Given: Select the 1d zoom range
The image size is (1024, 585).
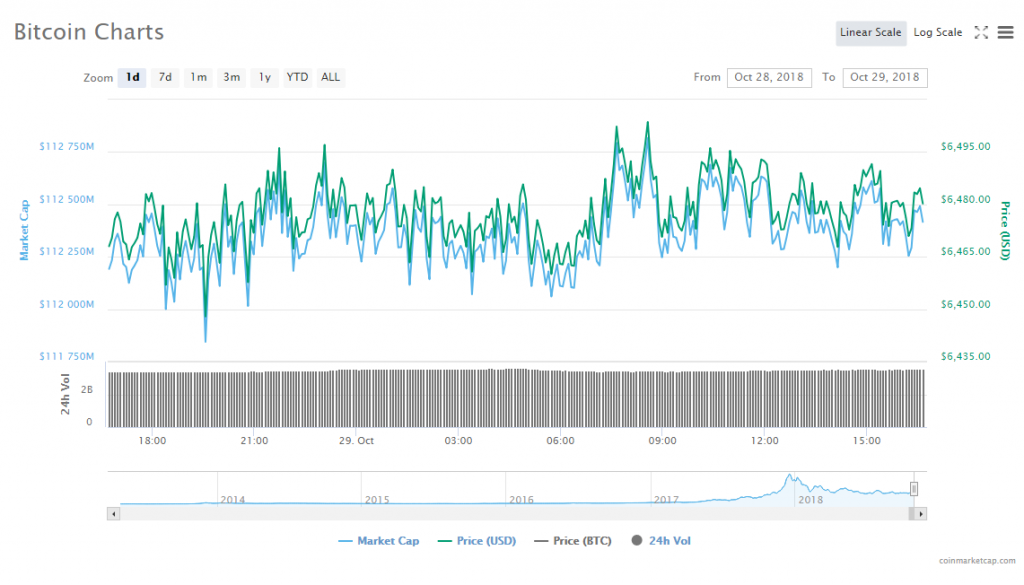Looking at the screenshot, I should click(132, 78).
